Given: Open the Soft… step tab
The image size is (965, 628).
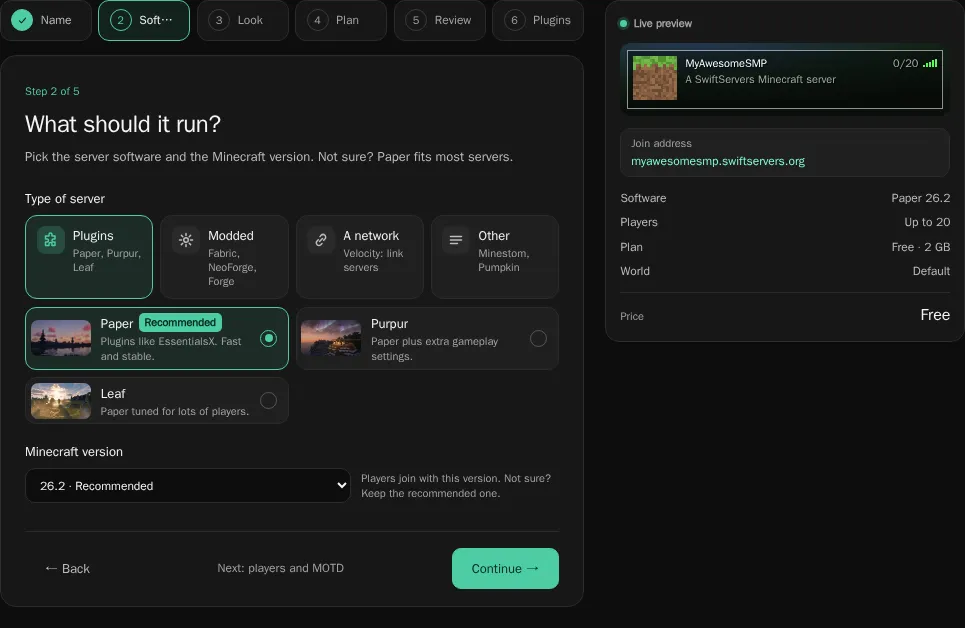Looking at the screenshot, I should click(x=144, y=20).
